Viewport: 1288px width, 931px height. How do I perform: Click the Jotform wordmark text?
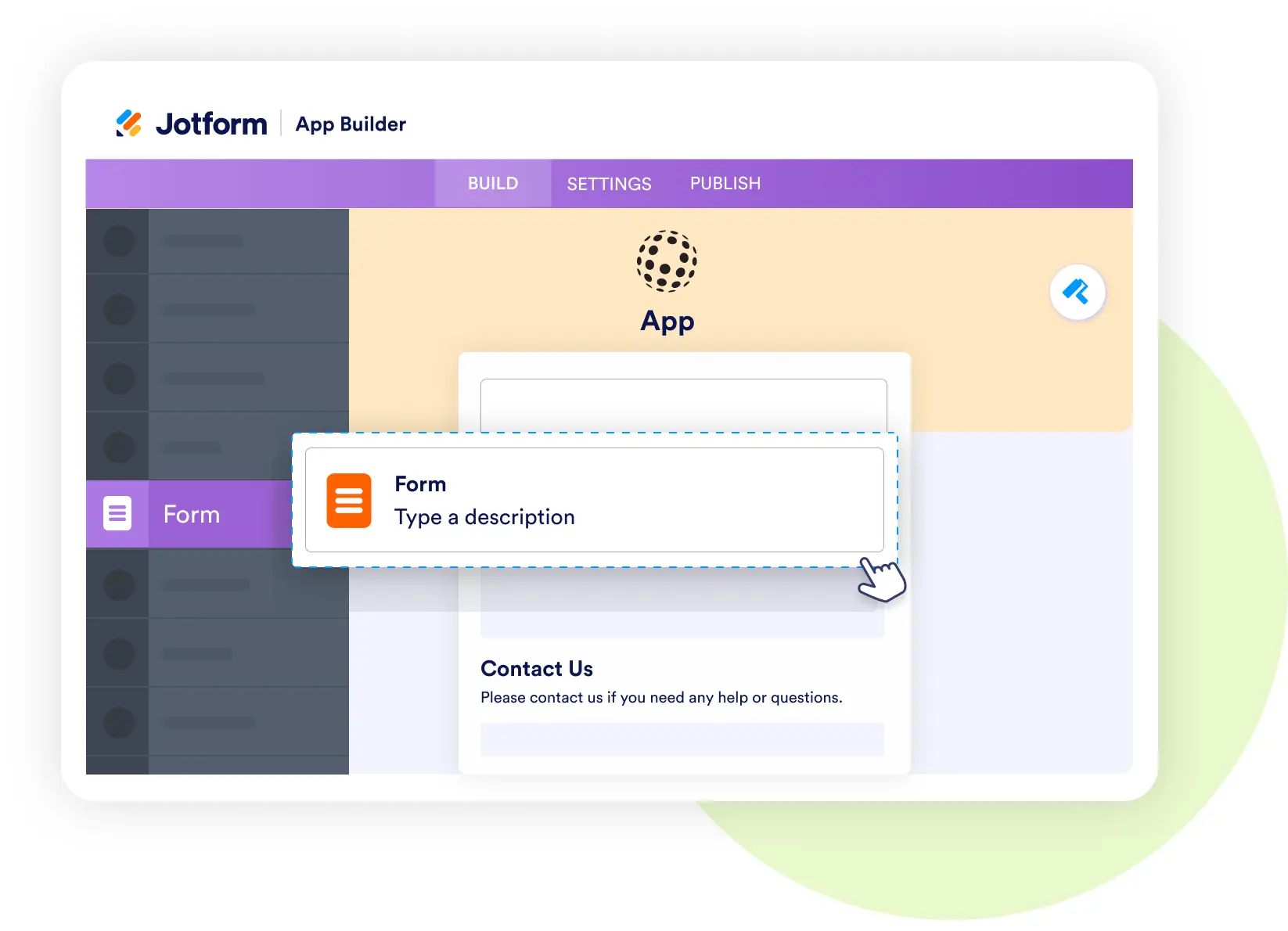tap(211, 124)
